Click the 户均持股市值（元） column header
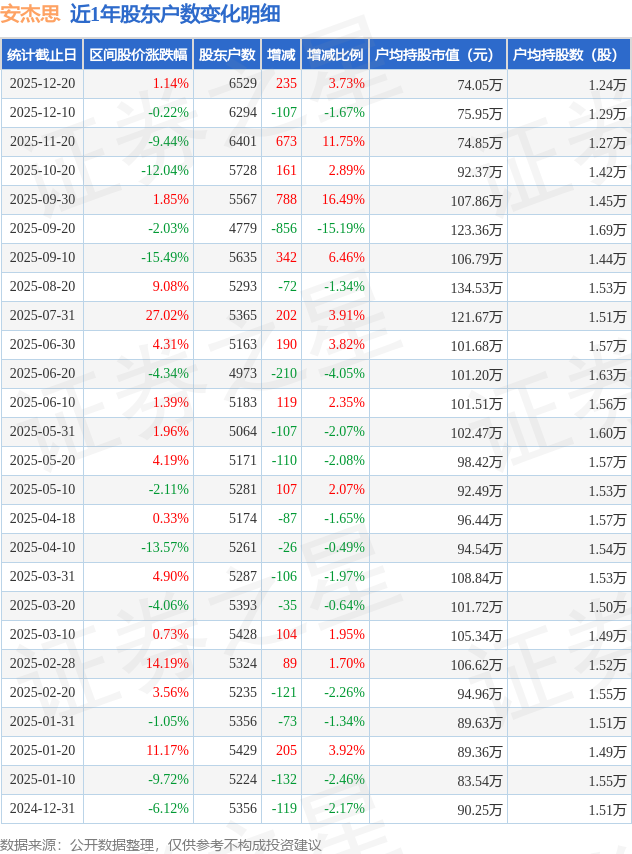 coord(437,55)
